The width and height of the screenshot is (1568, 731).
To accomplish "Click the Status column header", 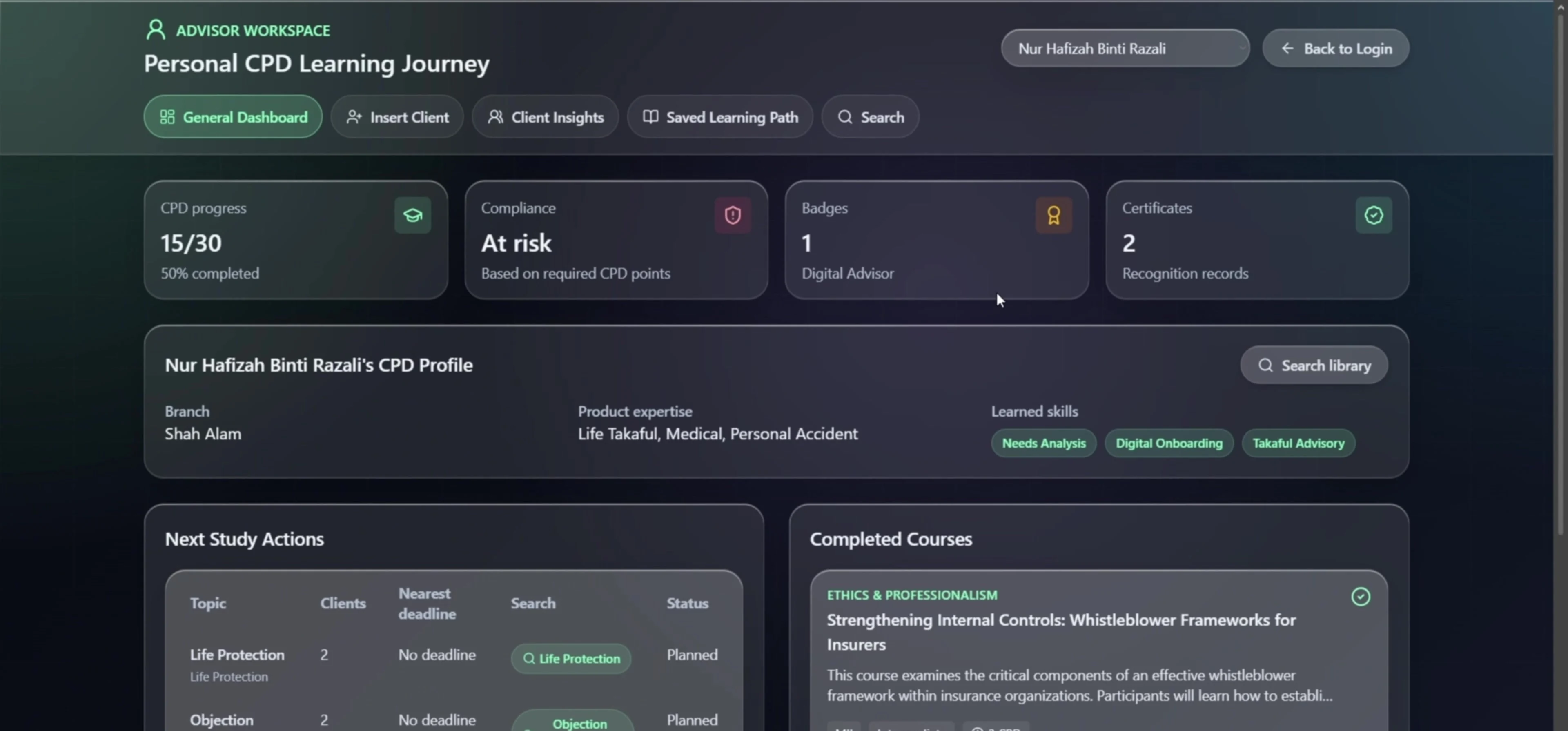I will coord(687,603).
